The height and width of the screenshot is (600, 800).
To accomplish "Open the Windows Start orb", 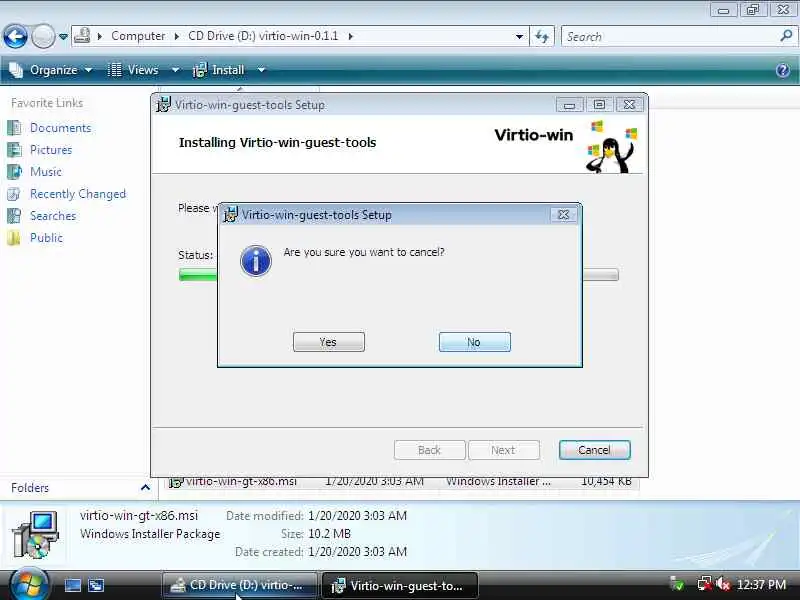I will click(28, 585).
